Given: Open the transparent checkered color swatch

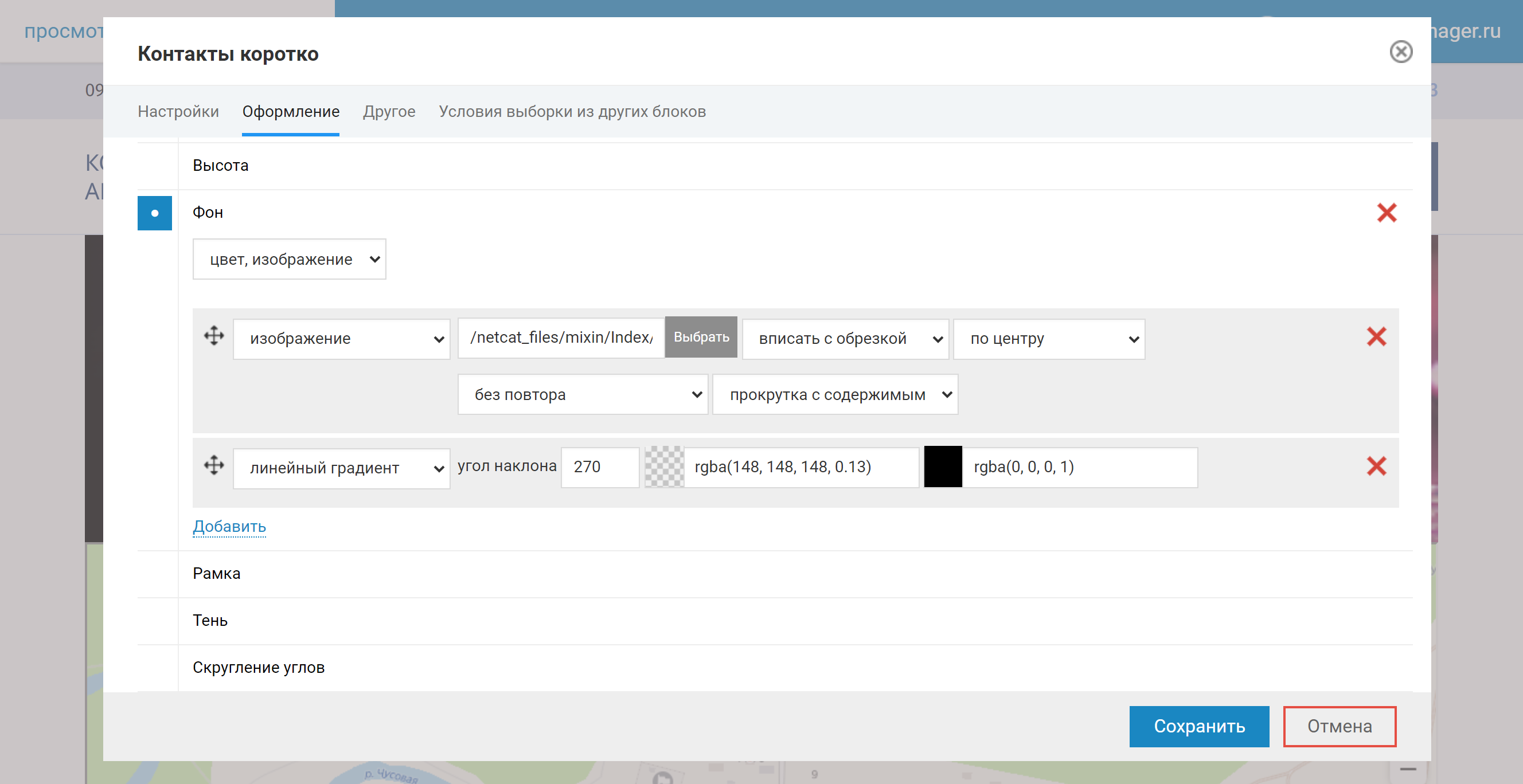Looking at the screenshot, I should pos(664,467).
